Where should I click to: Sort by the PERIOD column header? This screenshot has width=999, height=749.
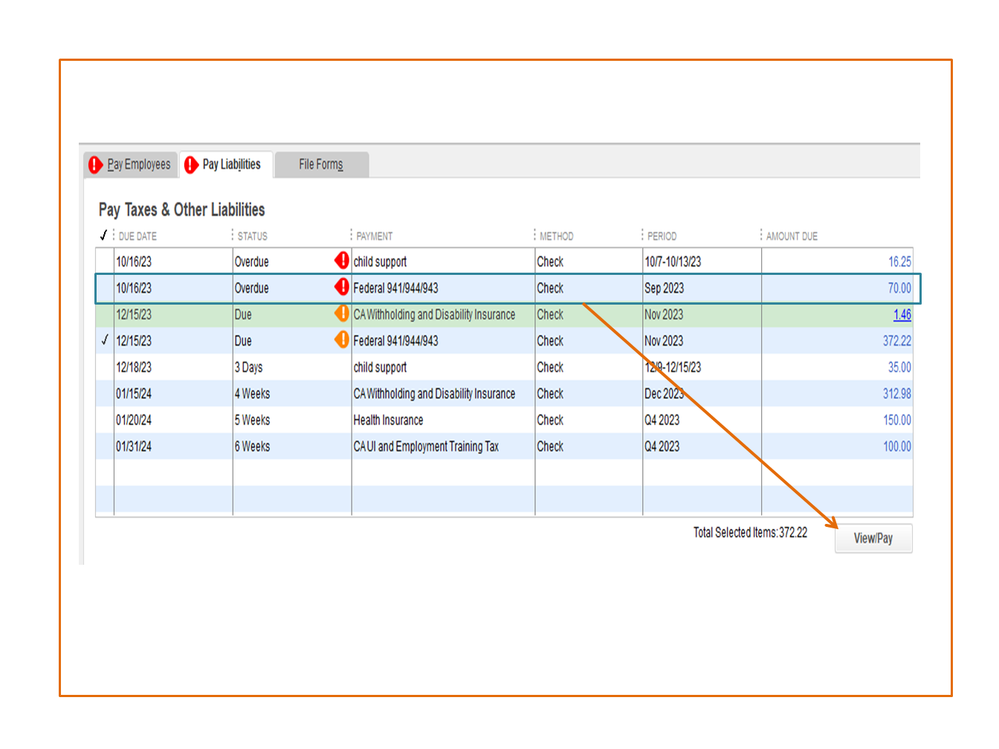click(661, 236)
